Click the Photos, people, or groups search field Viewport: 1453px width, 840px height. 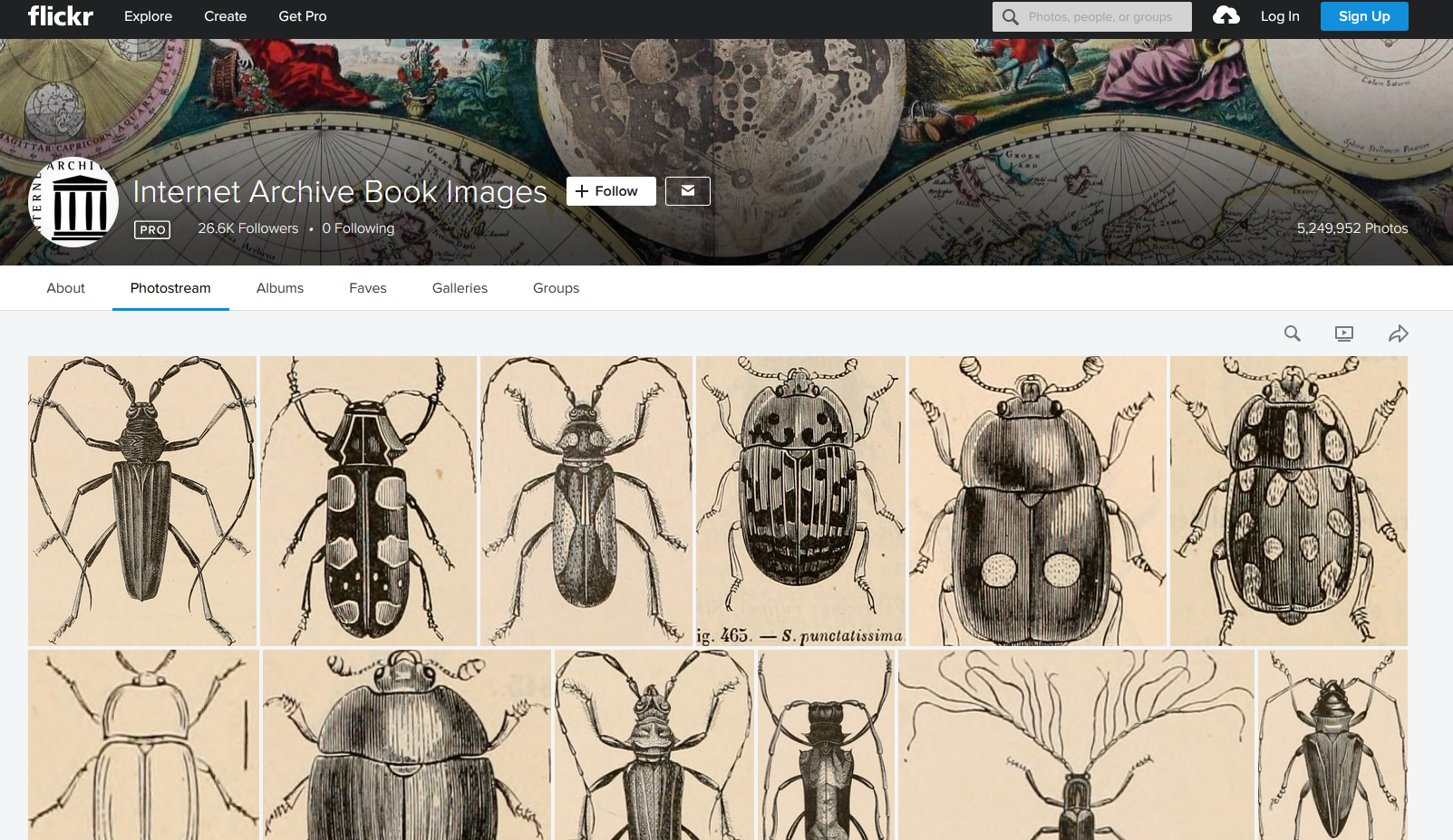[x=1092, y=16]
